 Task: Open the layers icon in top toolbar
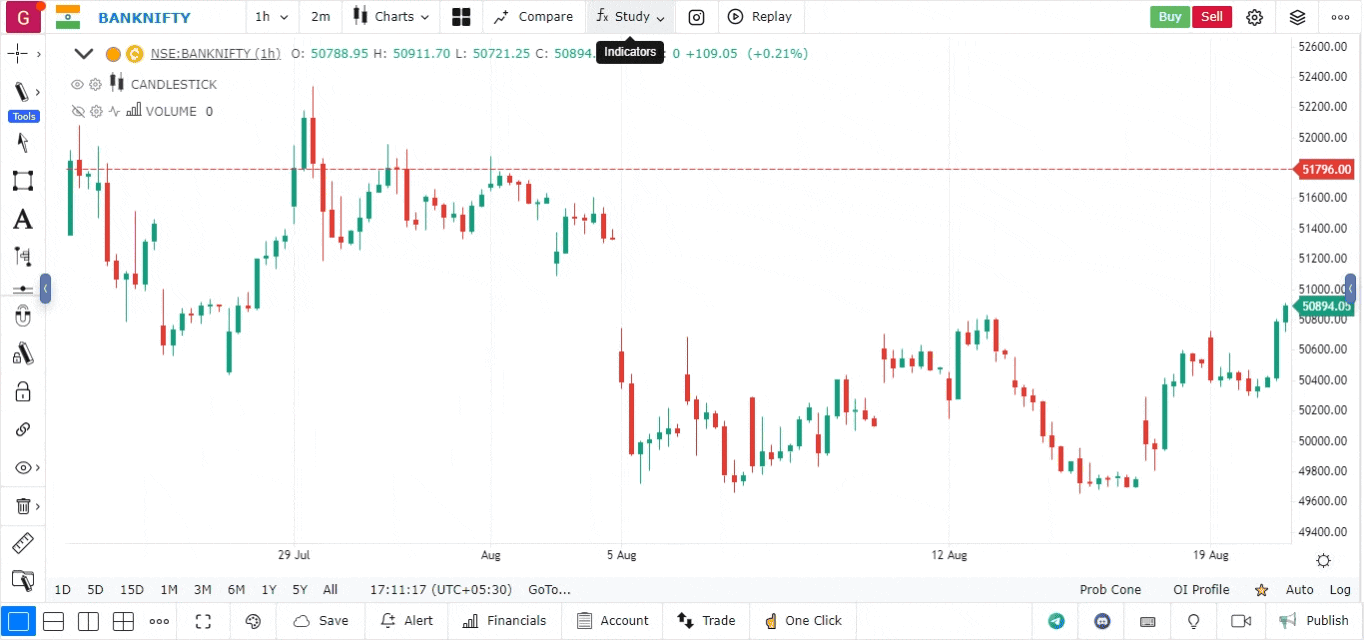(x=1297, y=17)
